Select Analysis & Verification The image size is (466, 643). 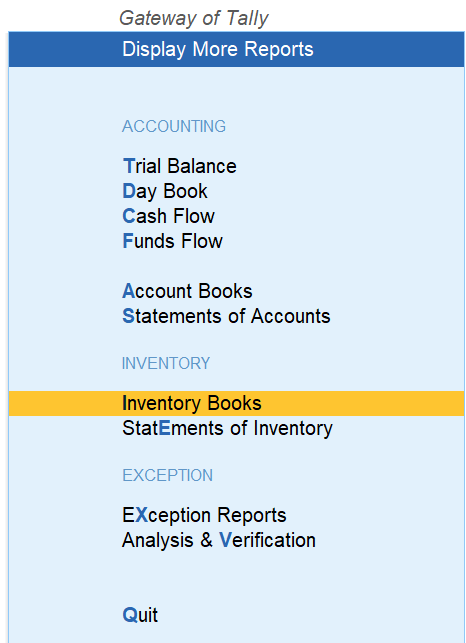pos(219,540)
